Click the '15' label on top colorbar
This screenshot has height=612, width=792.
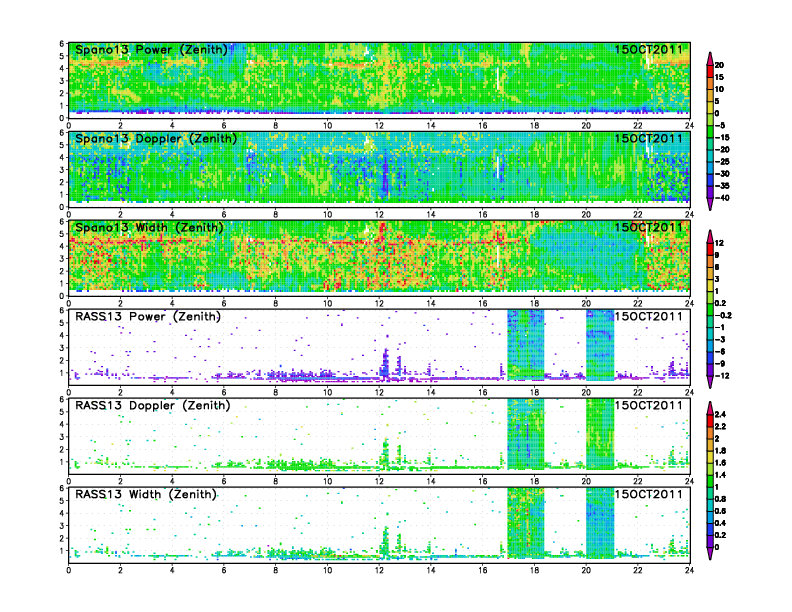tap(720, 77)
